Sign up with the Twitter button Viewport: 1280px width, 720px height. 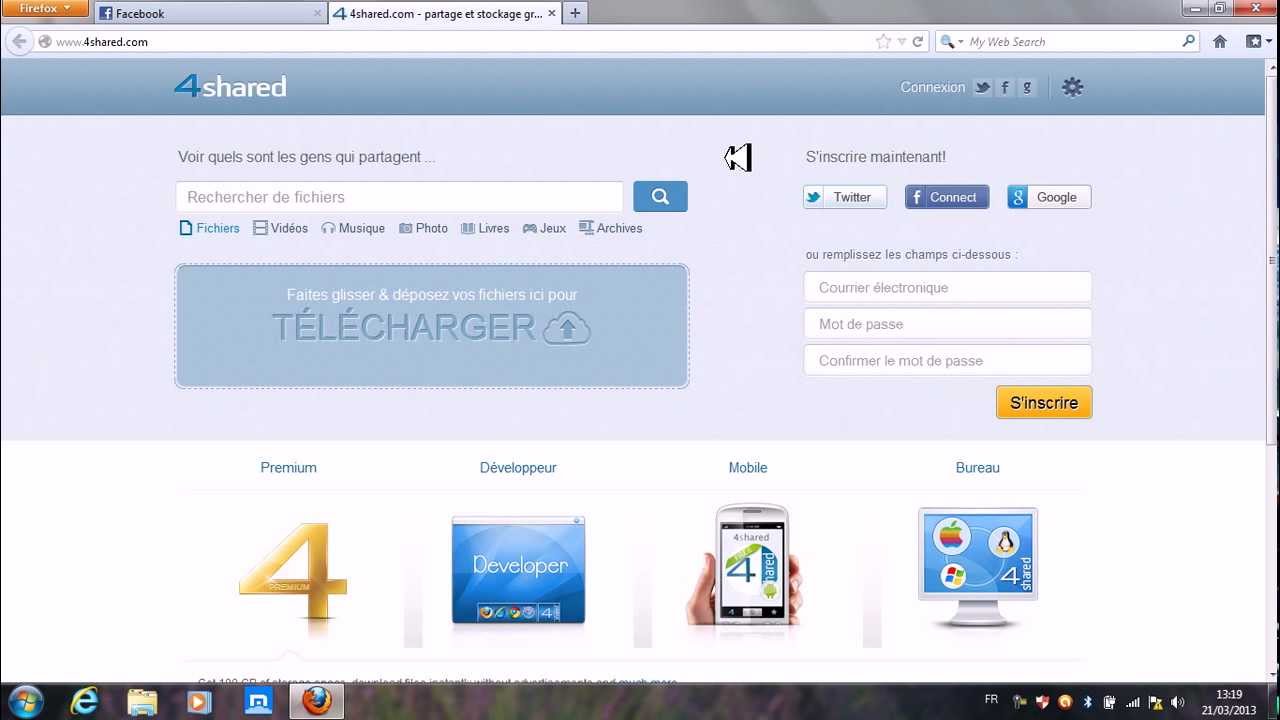click(x=845, y=197)
